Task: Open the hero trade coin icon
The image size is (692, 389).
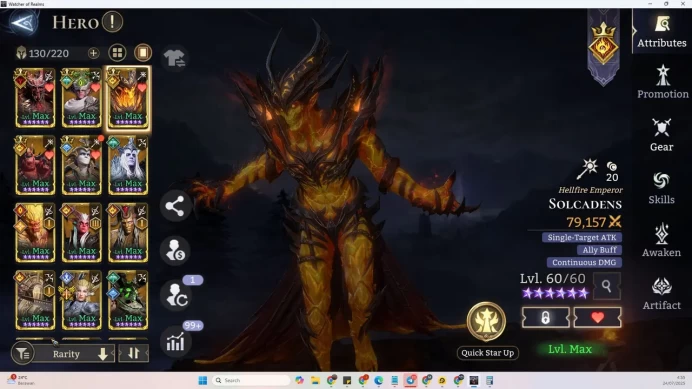Action: tap(176, 251)
